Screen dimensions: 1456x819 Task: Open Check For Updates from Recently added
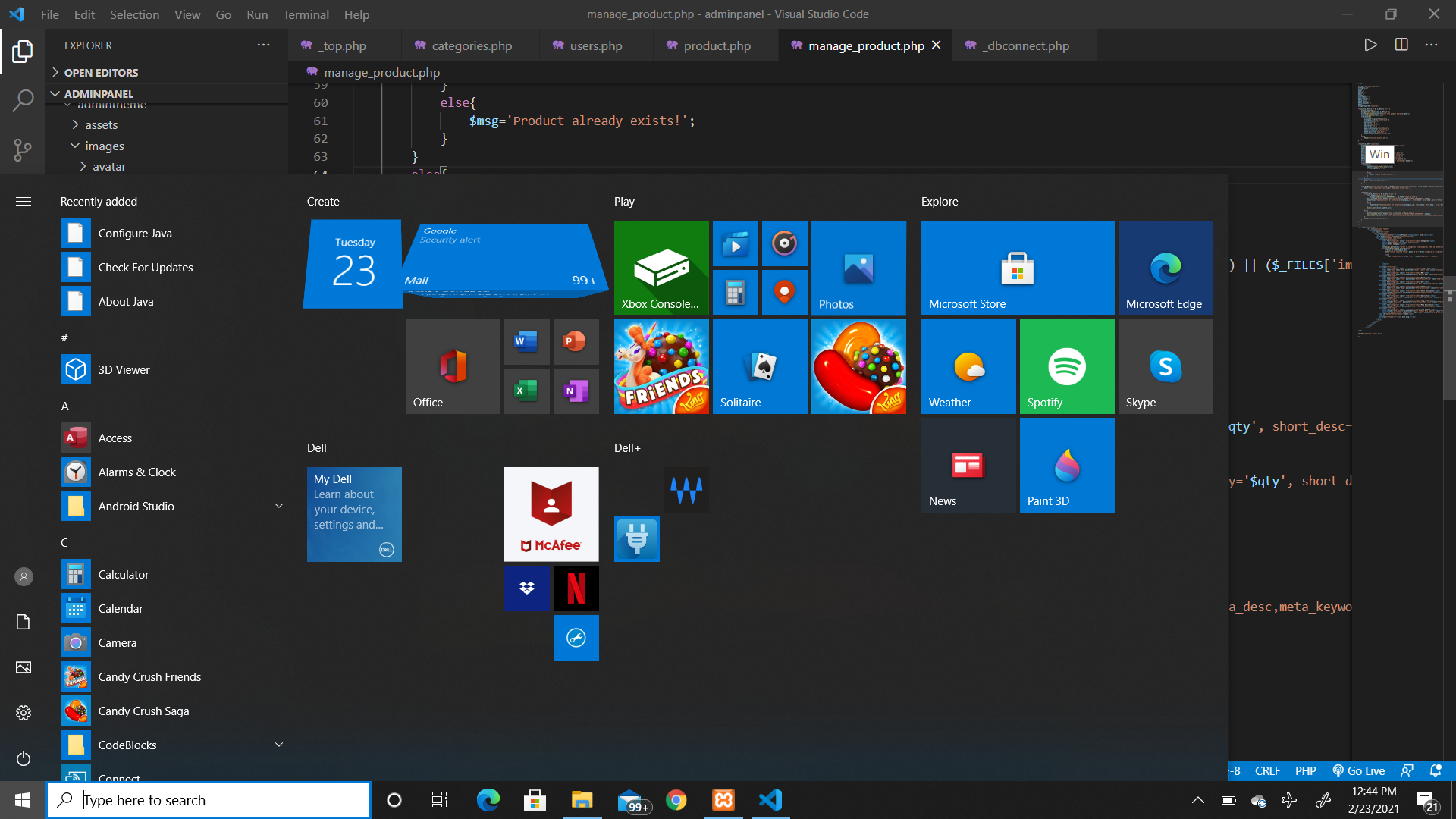coord(145,267)
